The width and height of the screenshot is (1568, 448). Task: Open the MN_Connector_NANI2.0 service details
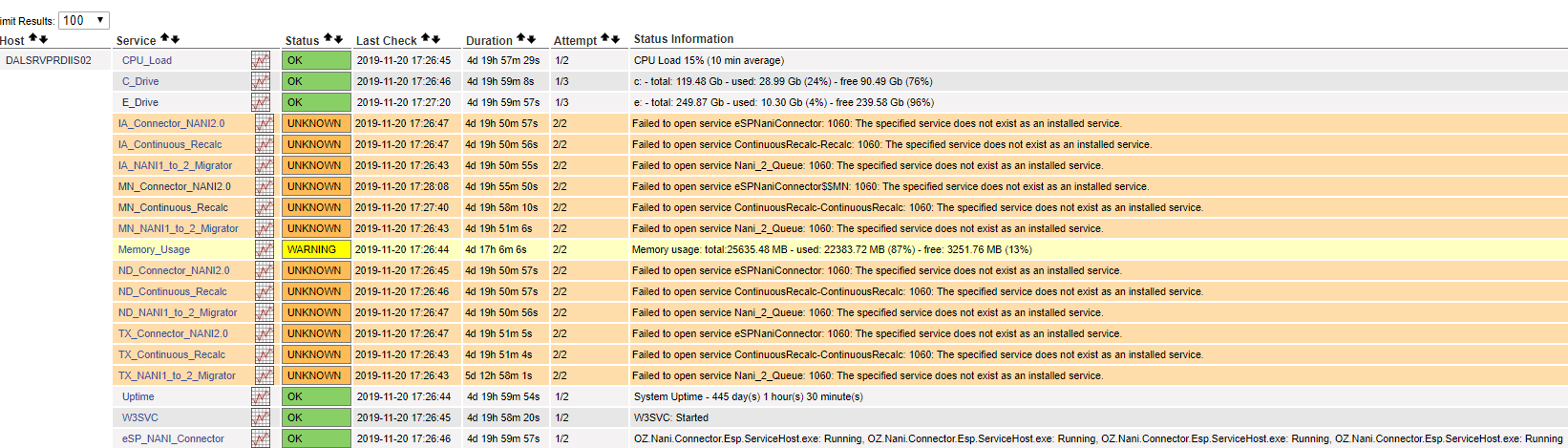click(x=174, y=186)
